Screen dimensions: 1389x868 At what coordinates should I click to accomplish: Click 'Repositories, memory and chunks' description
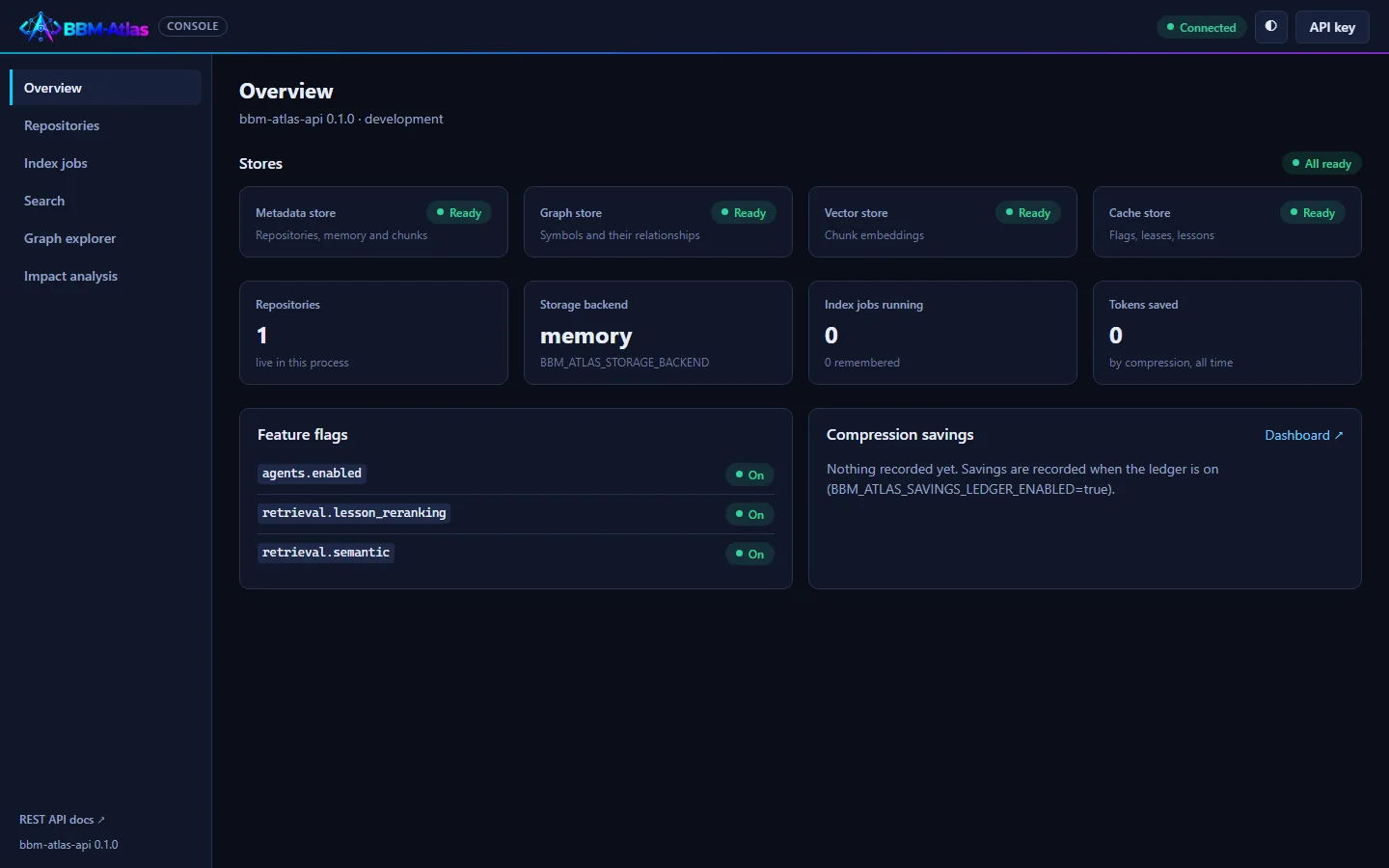click(x=341, y=235)
